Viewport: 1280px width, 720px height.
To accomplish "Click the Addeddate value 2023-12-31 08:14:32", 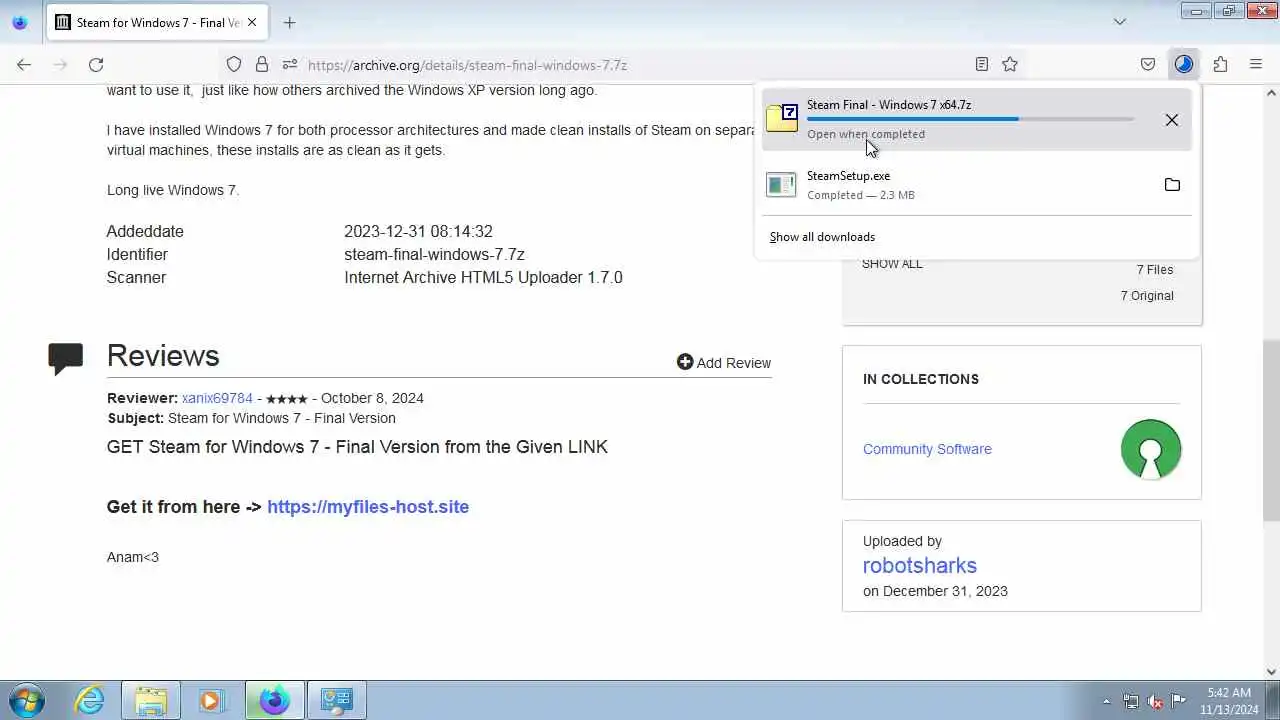I will 418,231.
